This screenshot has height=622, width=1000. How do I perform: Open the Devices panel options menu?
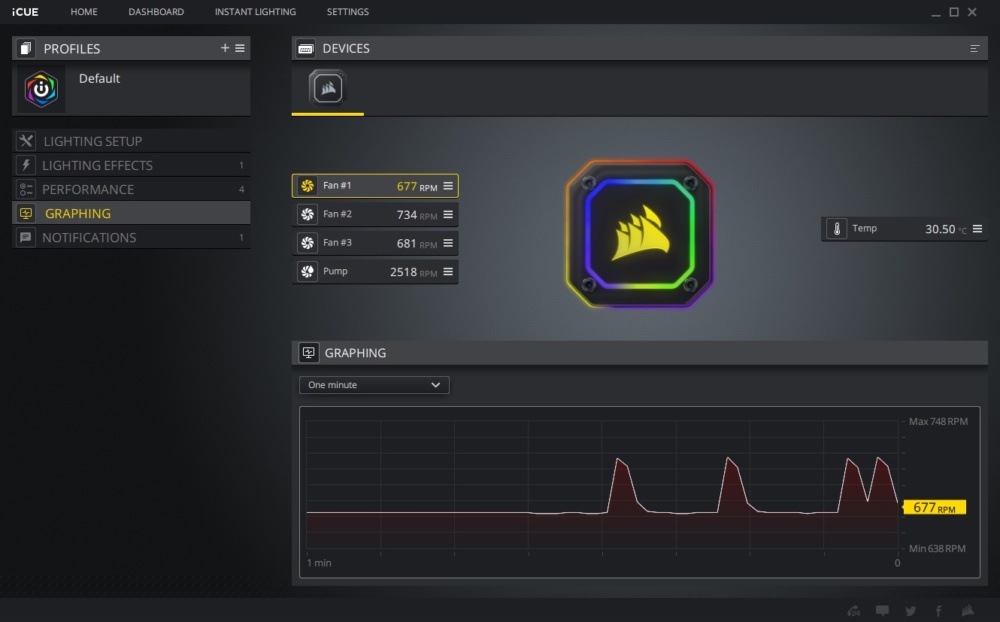(974, 48)
